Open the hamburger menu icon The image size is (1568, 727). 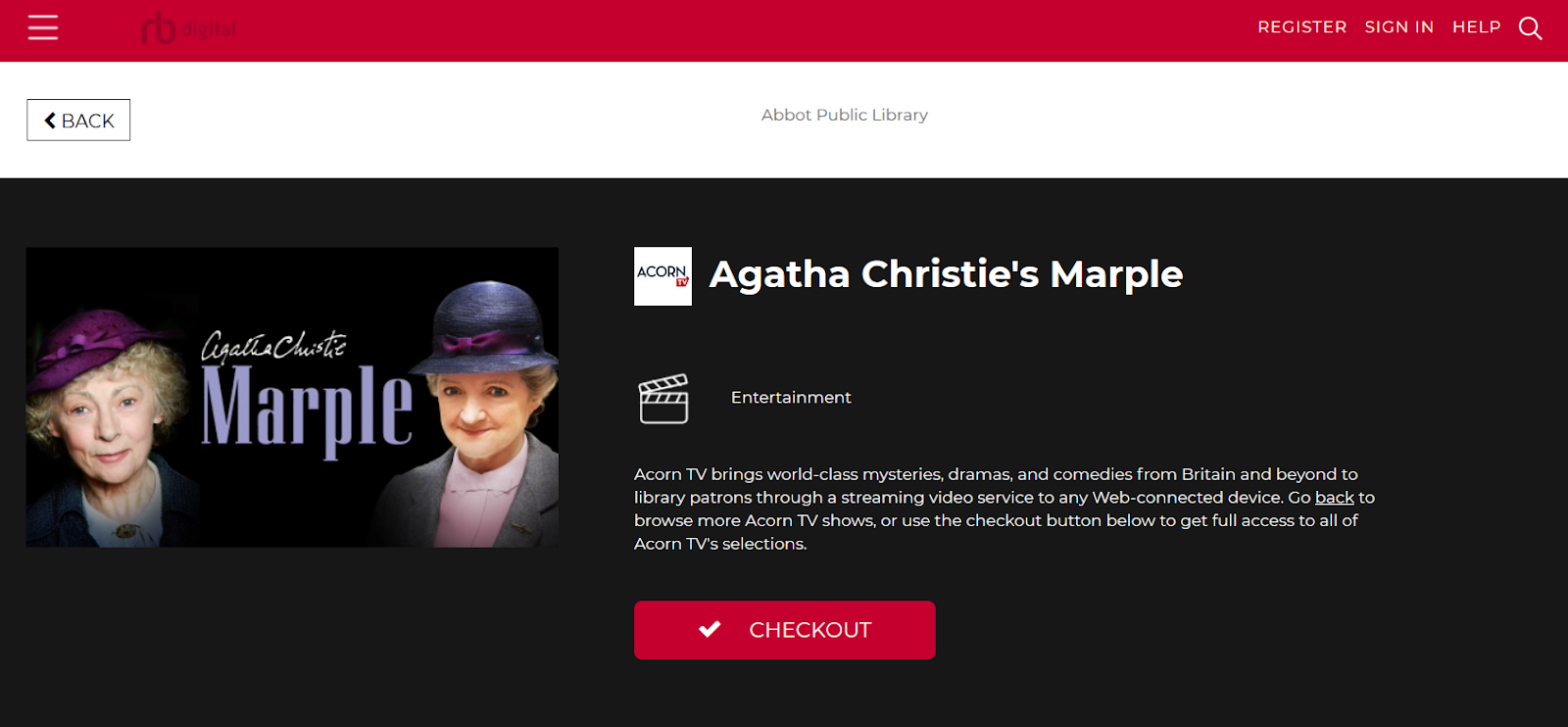click(43, 27)
